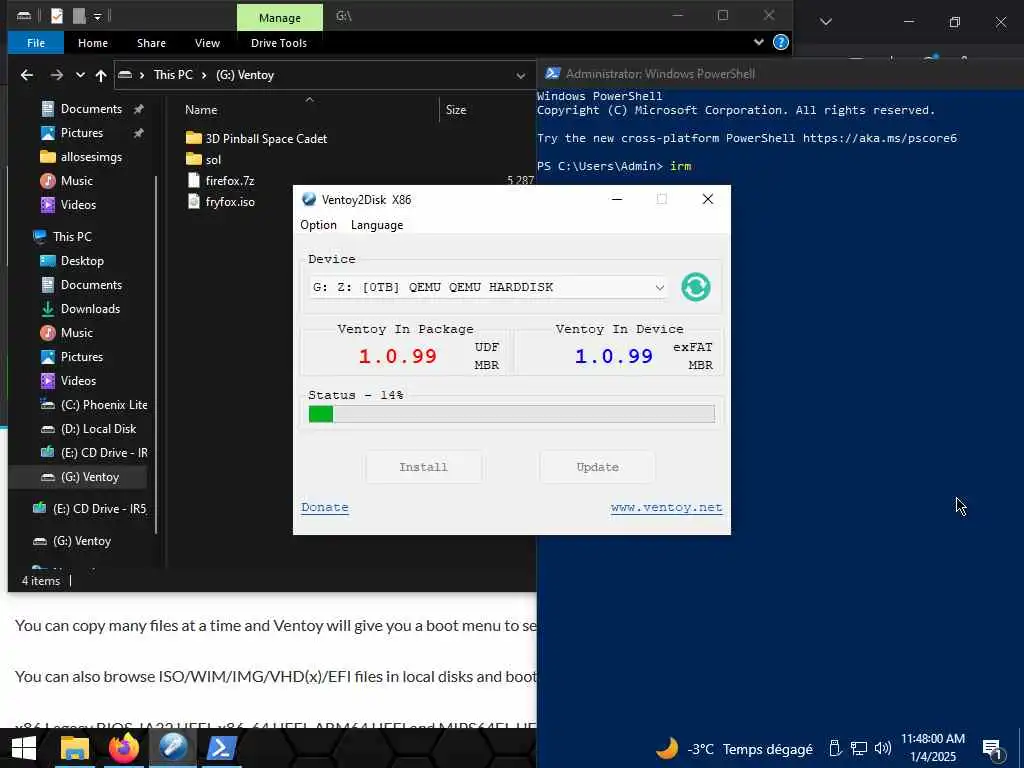Open pinned Pictures in Quick access

pos(82,133)
